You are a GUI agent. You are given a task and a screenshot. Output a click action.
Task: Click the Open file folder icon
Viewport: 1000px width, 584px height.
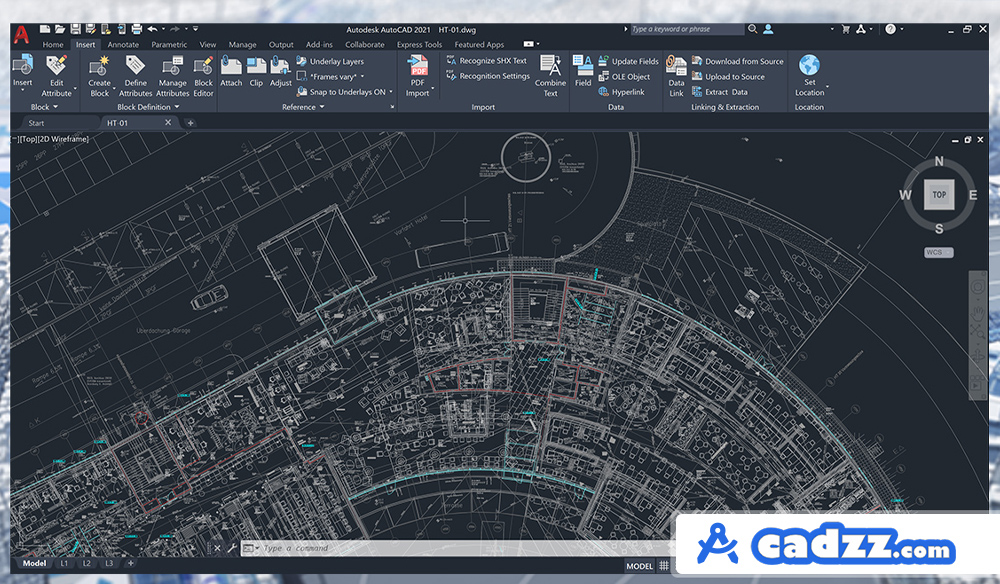pyautogui.click(x=60, y=29)
